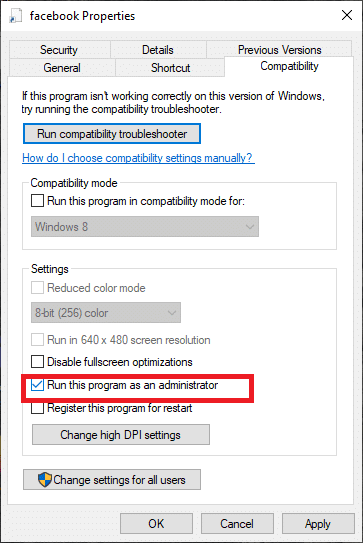Click Change settings for all users

click(112, 480)
